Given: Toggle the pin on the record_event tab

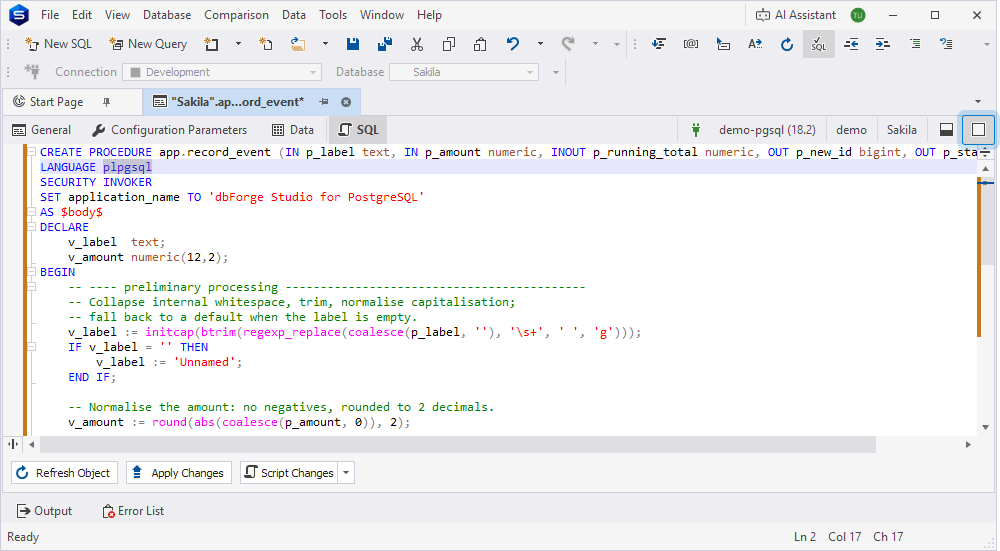Looking at the screenshot, I should [x=324, y=102].
